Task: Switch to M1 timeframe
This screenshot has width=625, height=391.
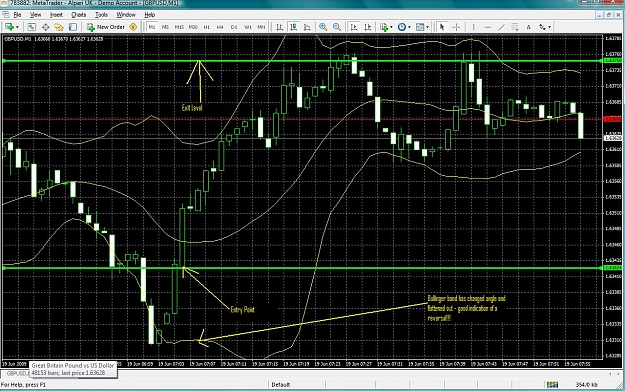Action: pos(152,27)
